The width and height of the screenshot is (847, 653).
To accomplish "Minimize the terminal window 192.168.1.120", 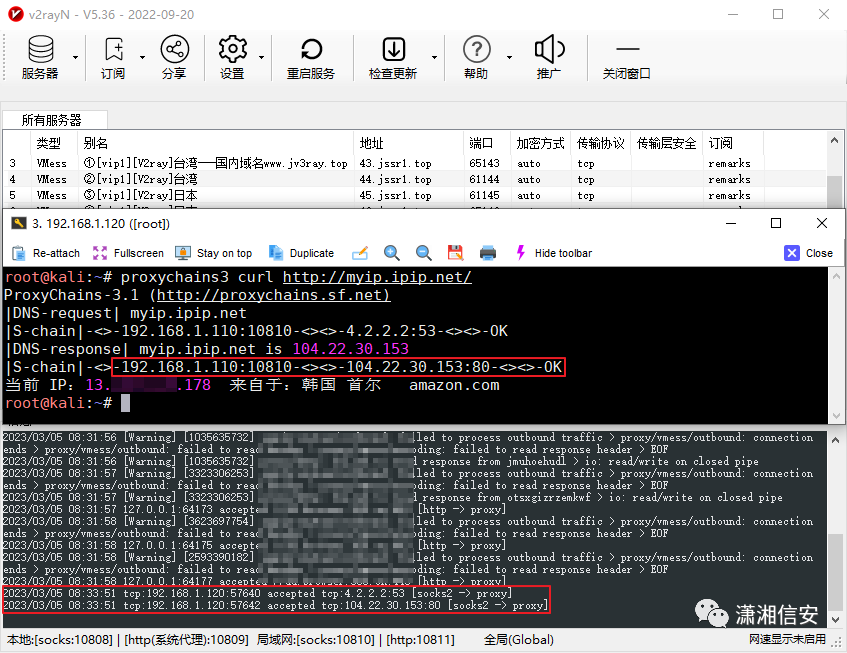I will click(731, 223).
